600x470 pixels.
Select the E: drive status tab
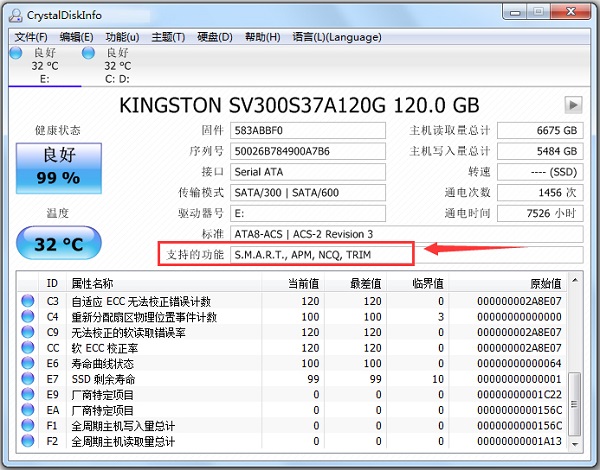click(x=45, y=65)
